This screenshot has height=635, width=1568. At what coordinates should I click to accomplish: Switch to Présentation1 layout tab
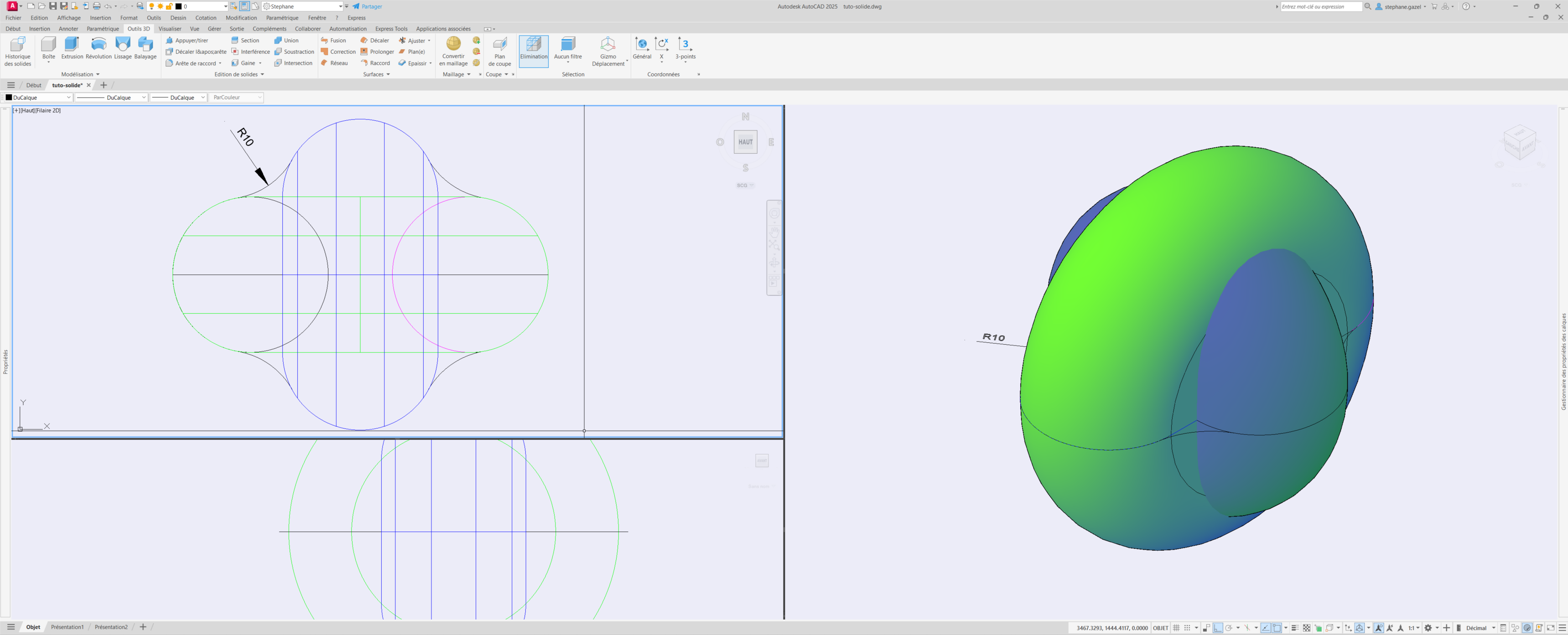(67, 627)
